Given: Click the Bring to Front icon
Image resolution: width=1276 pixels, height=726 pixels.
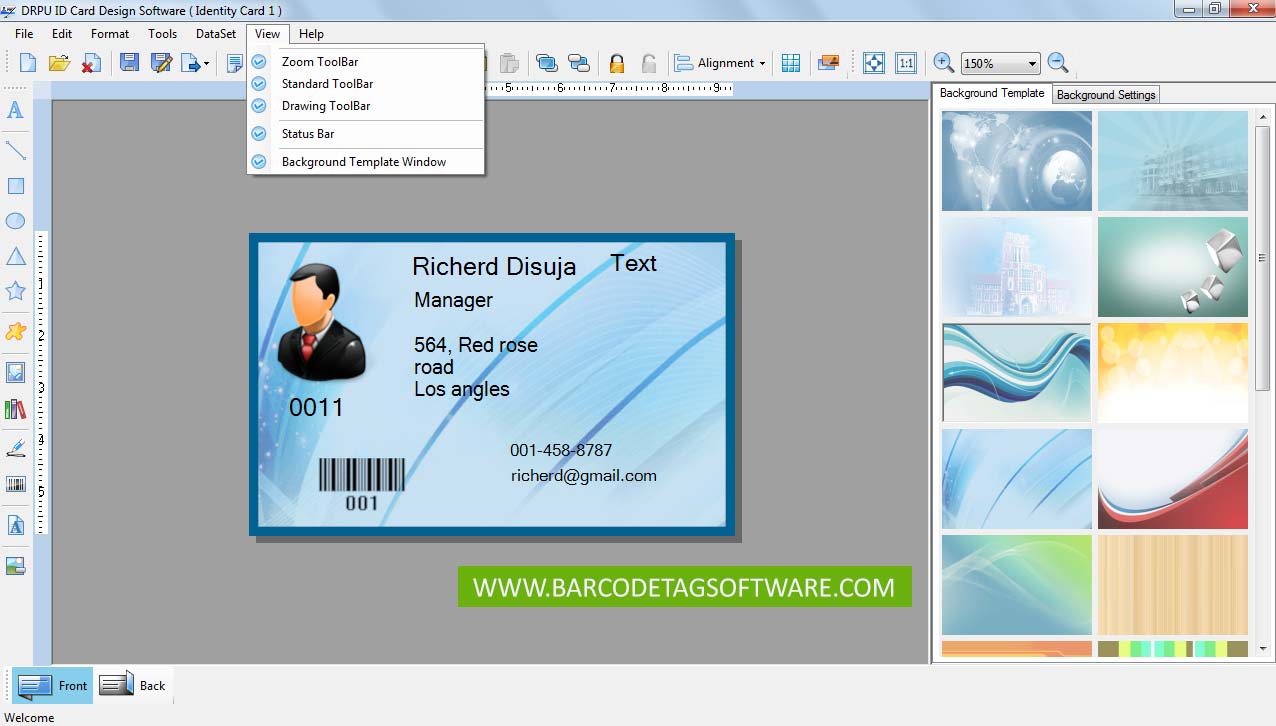Looking at the screenshot, I should click(x=547, y=63).
